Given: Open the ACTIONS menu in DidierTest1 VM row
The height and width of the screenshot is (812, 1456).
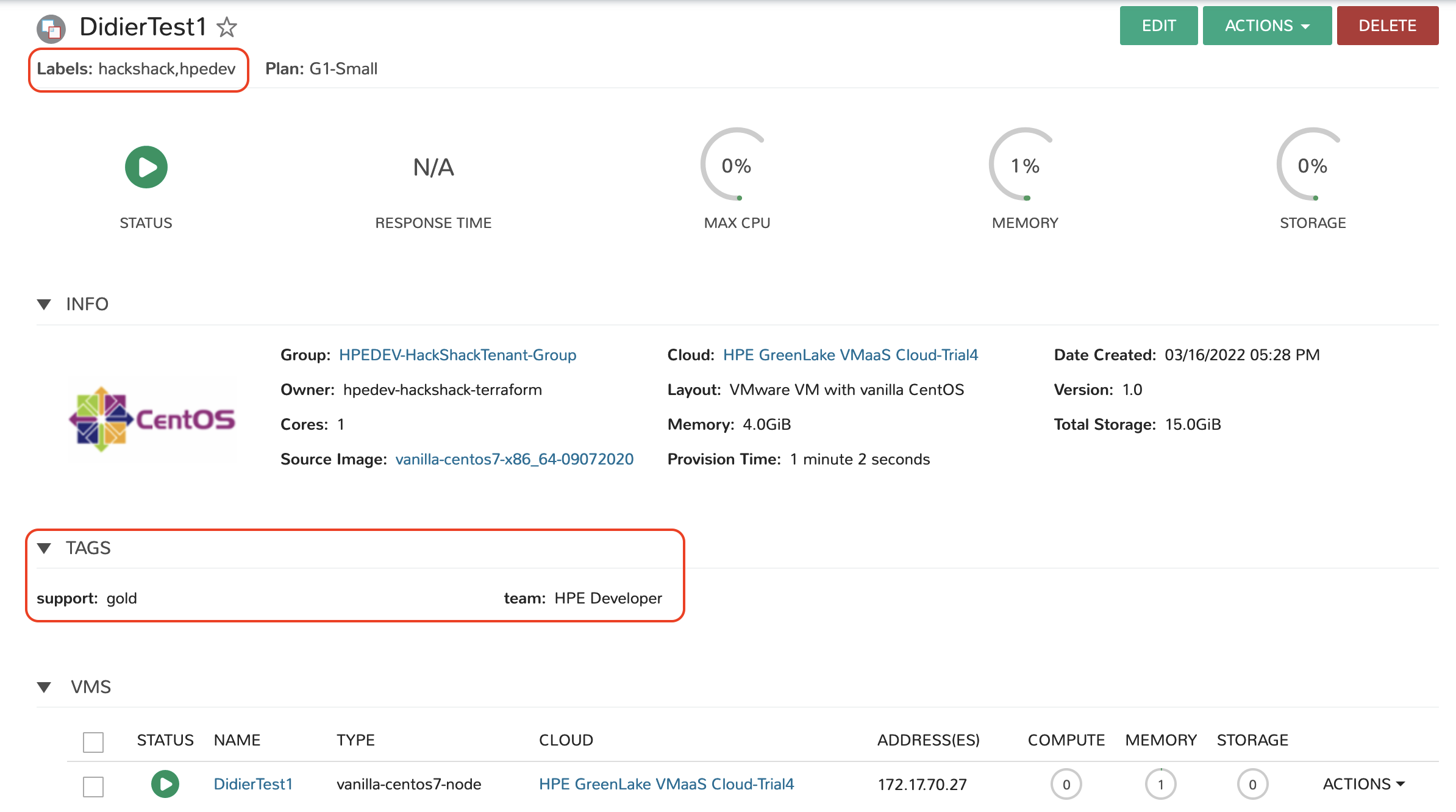Looking at the screenshot, I should [x=1364, y=784].
